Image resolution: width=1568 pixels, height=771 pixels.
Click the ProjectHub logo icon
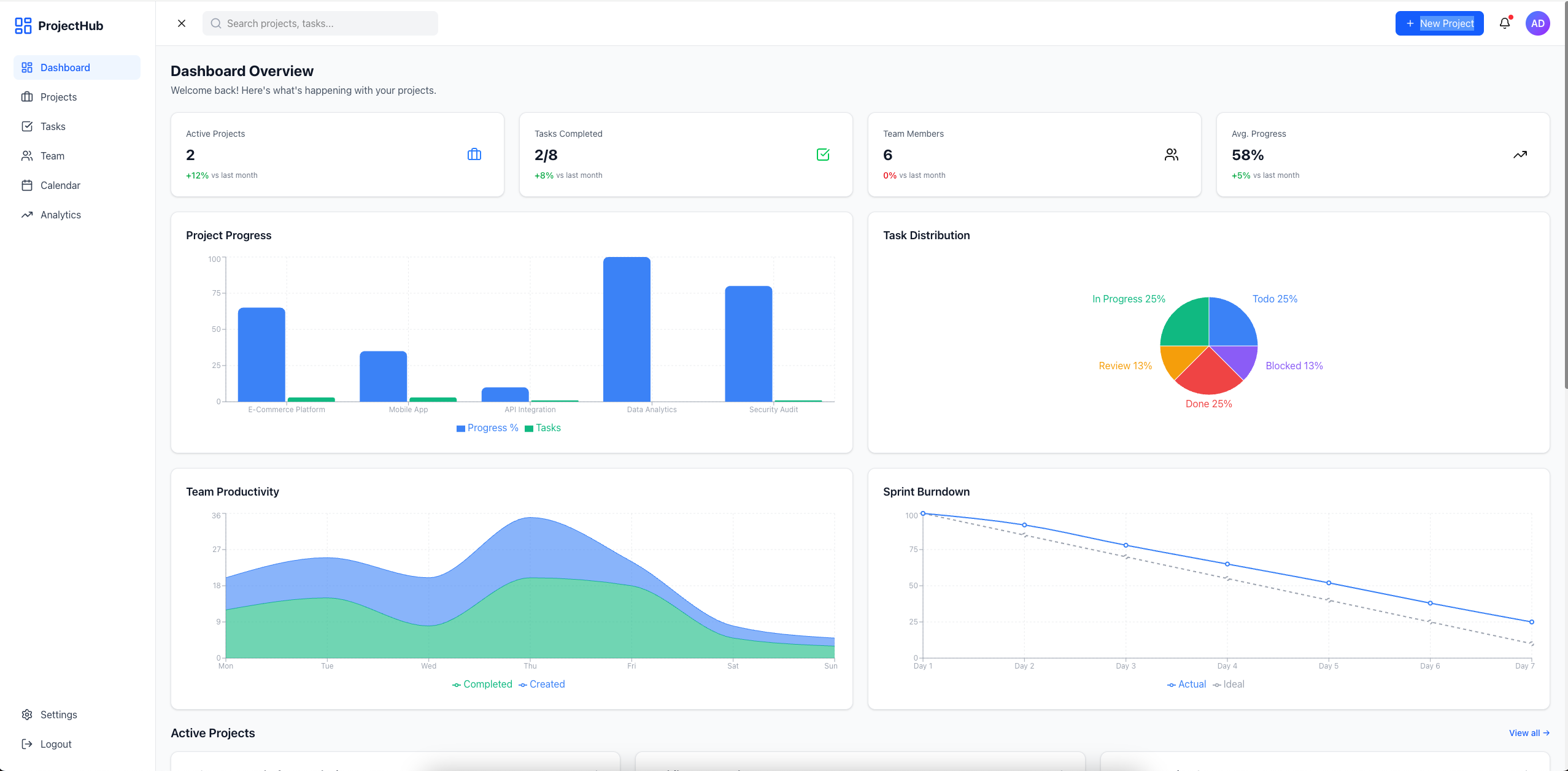[23, 26]
